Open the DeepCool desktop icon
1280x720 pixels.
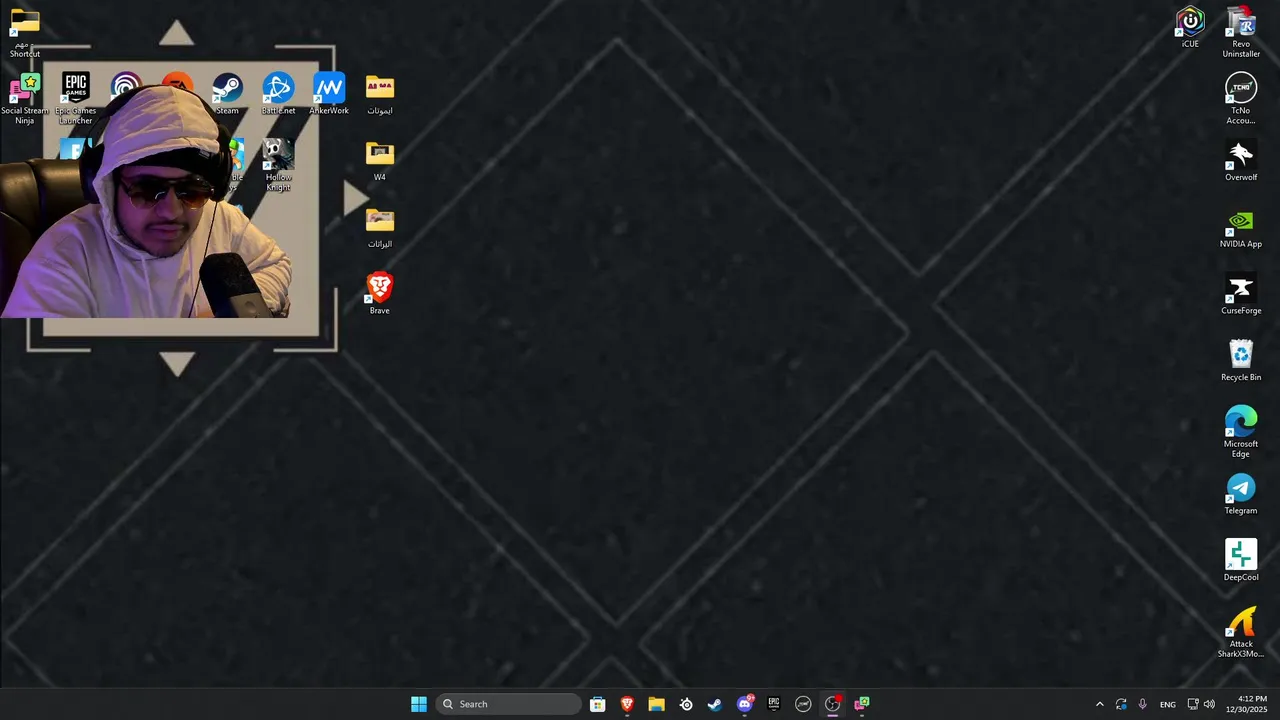[1241, 560]
